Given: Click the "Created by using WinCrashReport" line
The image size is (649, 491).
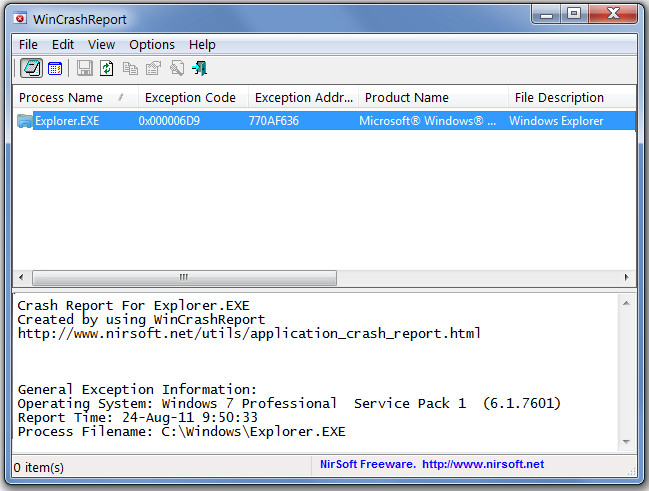Looking at the screenshot, I should click(141, 320).
